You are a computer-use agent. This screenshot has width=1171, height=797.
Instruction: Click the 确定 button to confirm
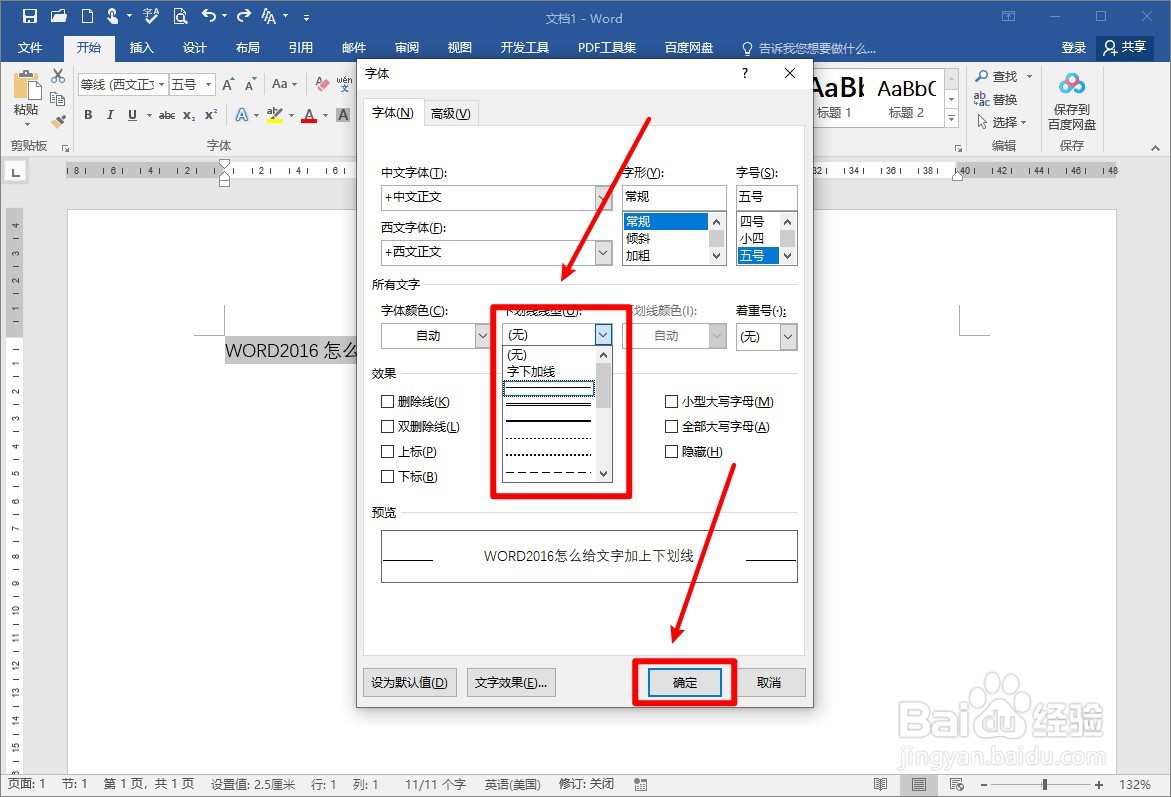[684, 682]
